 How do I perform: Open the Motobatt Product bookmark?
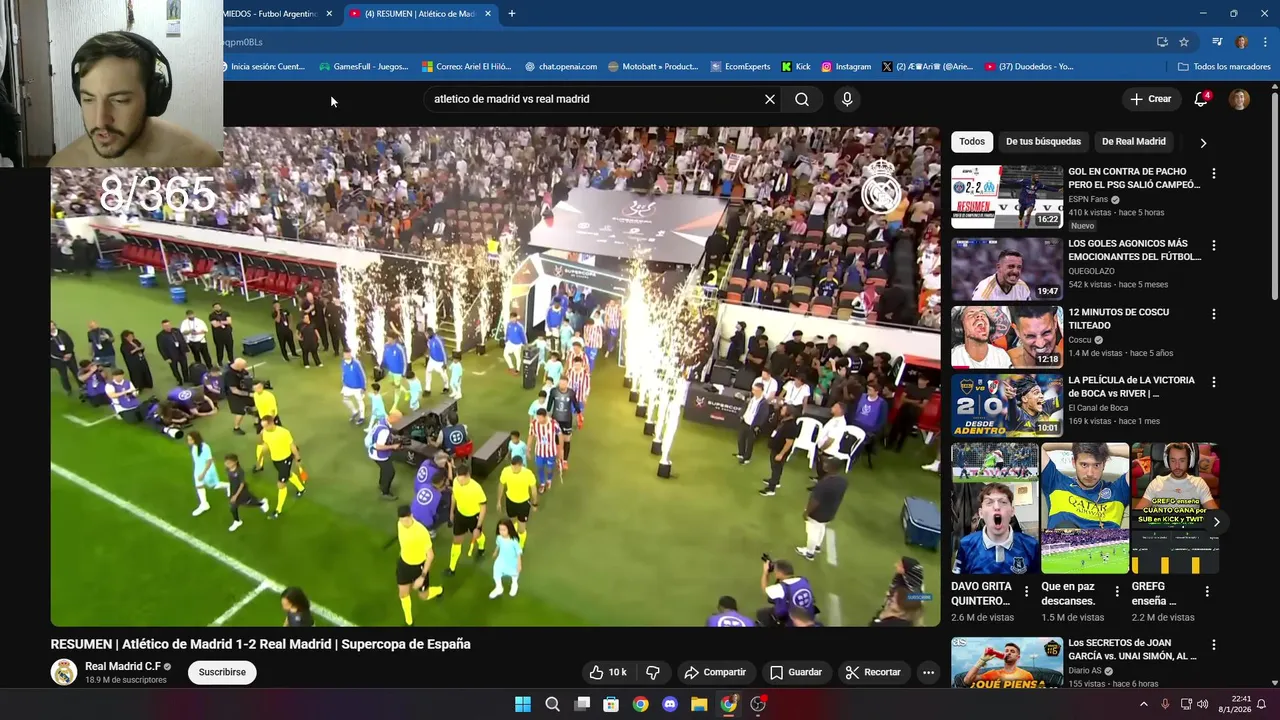click(652, 67)
